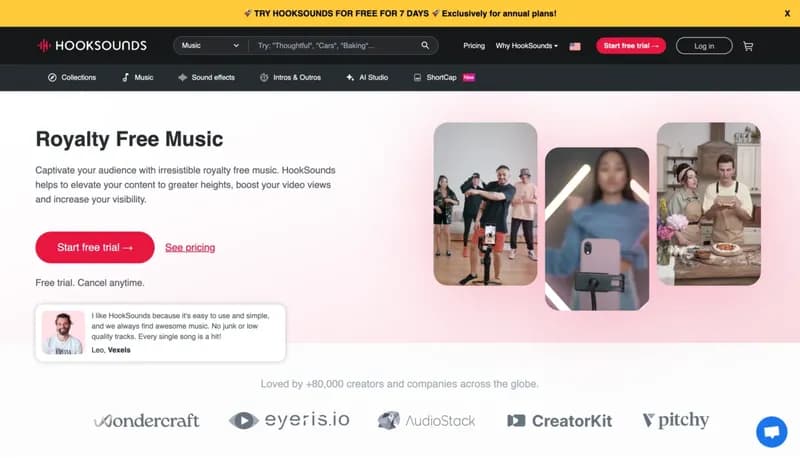
Task: Click the dancing group video thumbnail
Action: (485, 204)
